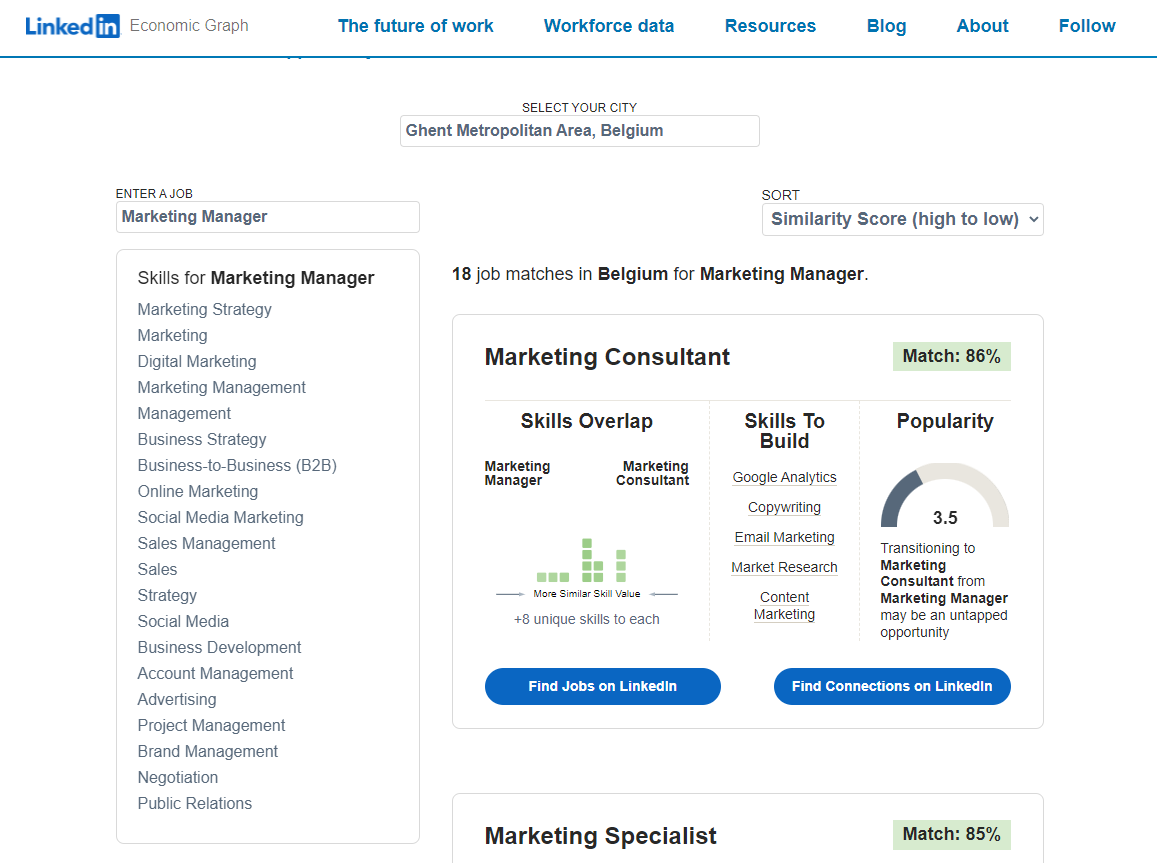This screenshot has width=1157, height=863.
Task: Select Account Management skill
Action: (x=215, y=673)
